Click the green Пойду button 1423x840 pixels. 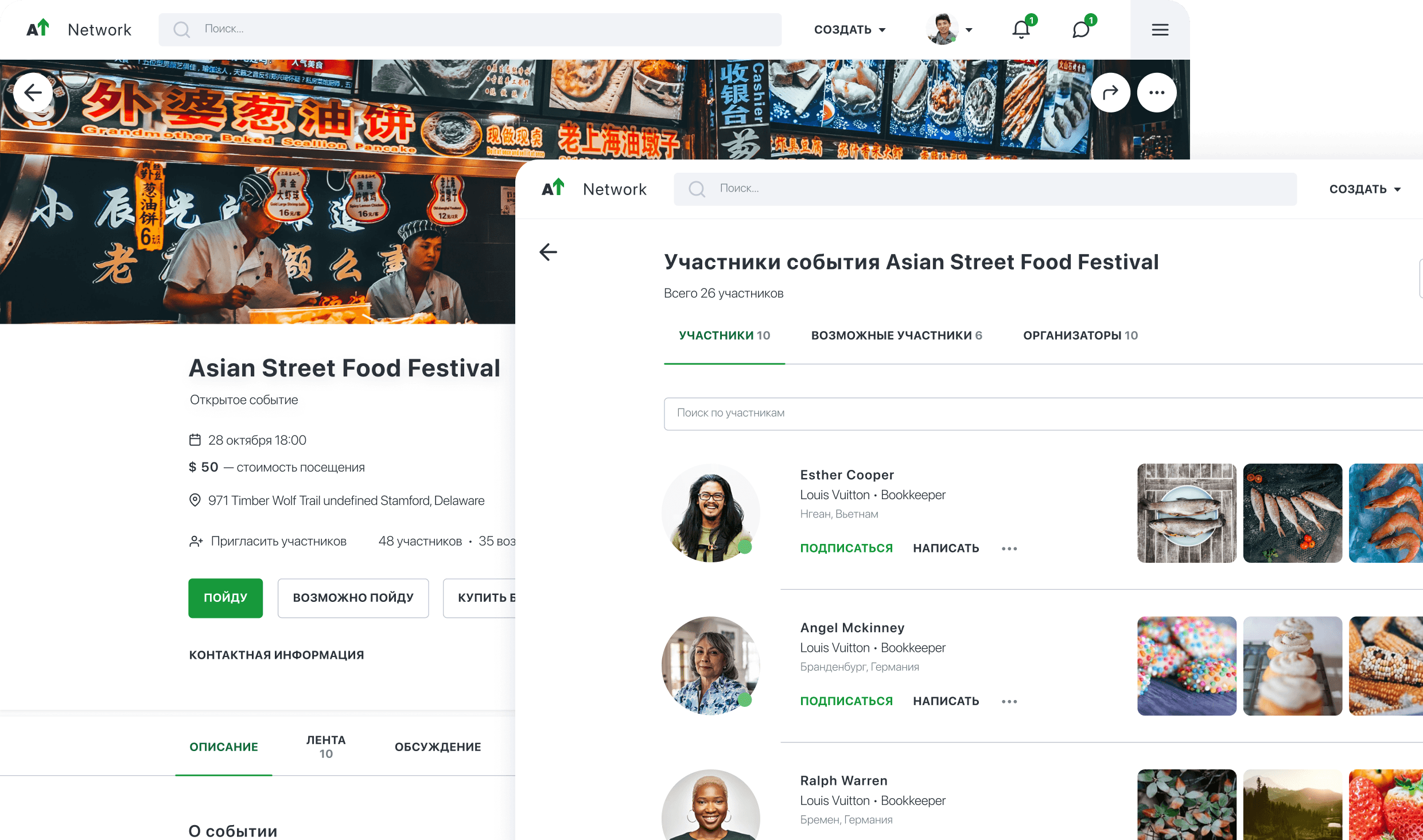coord(225,598)
